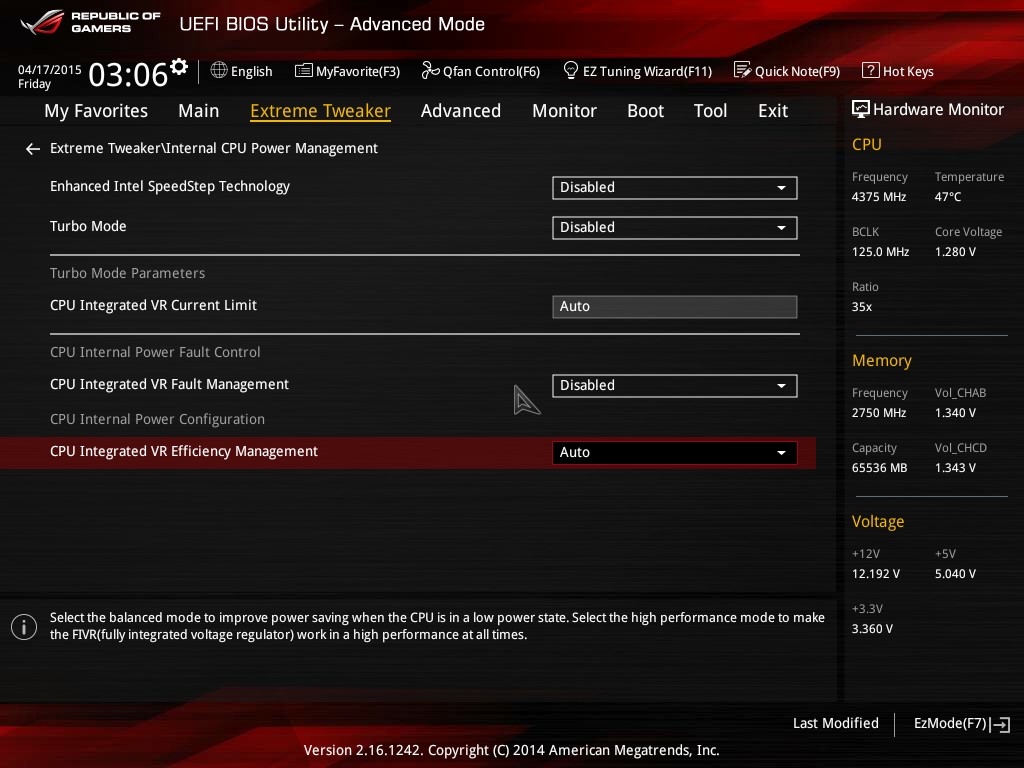Click the memory capacity value 65536 MB
The width and height of the screenshot is (1024, 768).
pos(879,468)
